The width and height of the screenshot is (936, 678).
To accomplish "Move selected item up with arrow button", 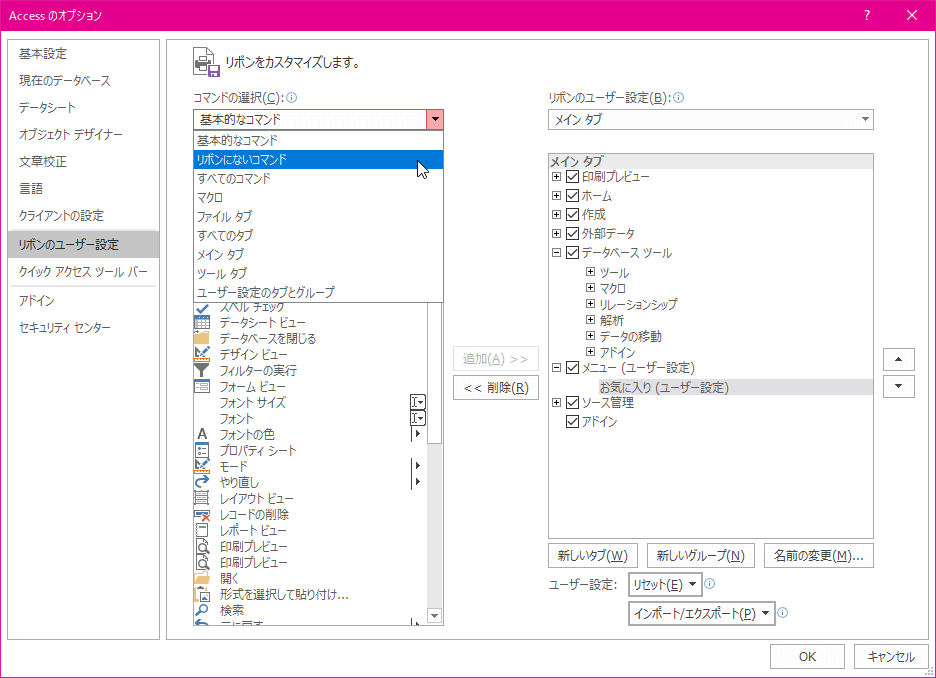I will coord(898,359).
